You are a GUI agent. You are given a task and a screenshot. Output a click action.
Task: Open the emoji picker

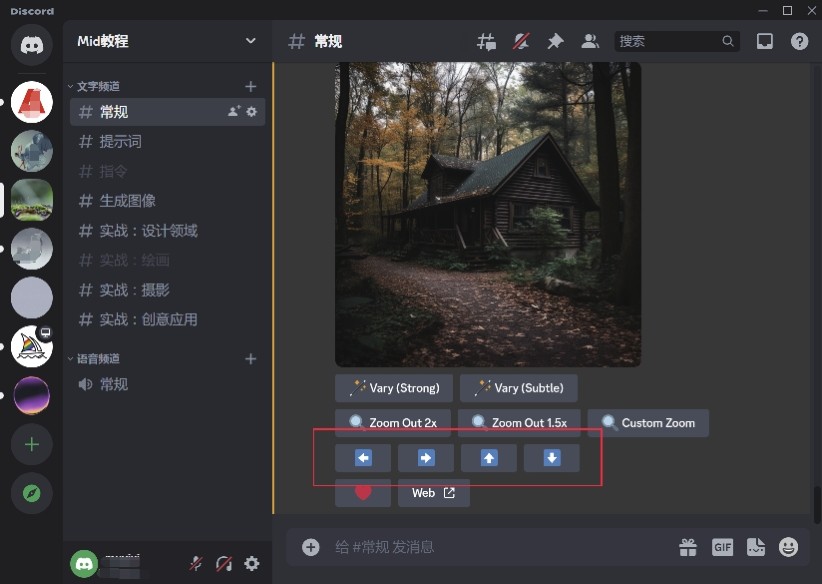point(788,547)
